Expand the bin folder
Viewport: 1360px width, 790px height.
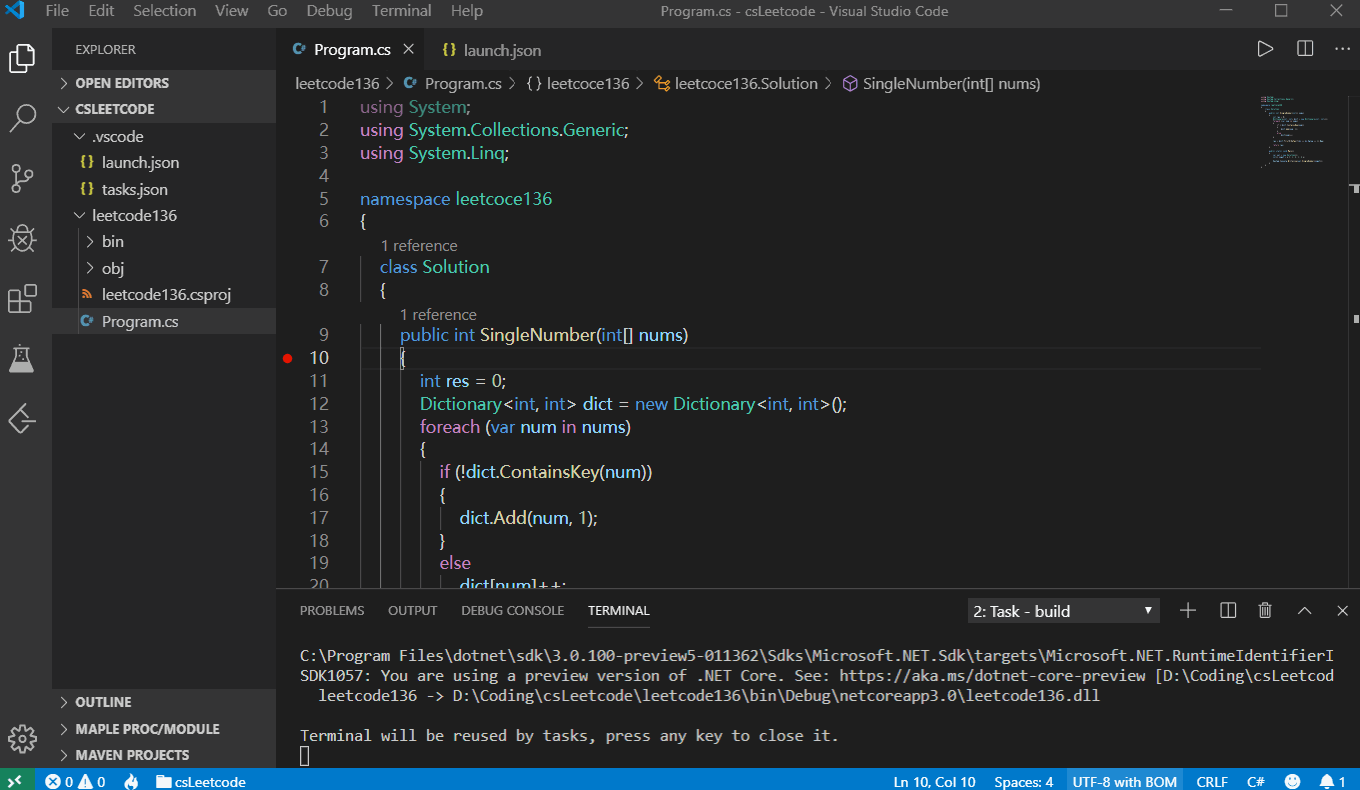[x=112, y=241]
